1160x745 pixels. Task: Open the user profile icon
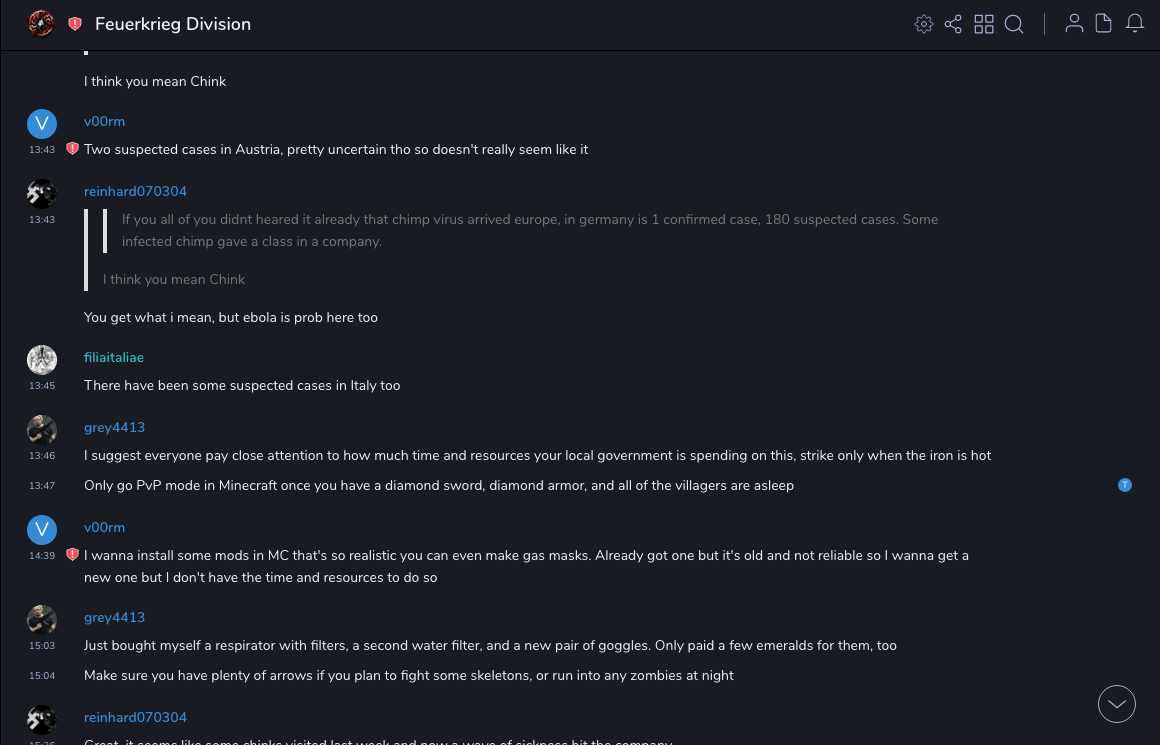pos(1074,24)
